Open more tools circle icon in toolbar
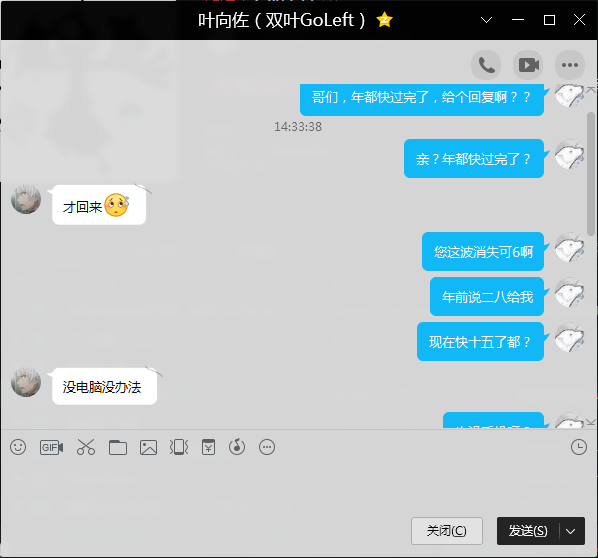The image size is (598, 558). tap(267, 447)
